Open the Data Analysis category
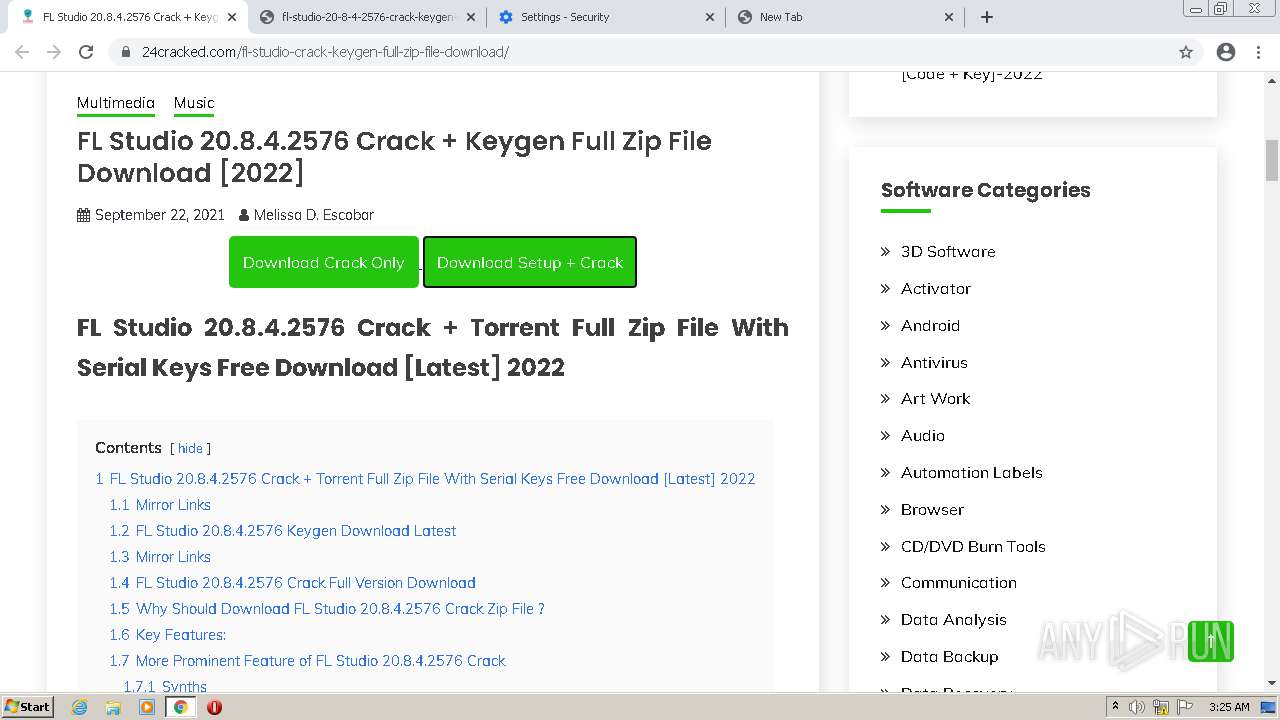Viewport: 1280px width, 720px height. [954, 620]
